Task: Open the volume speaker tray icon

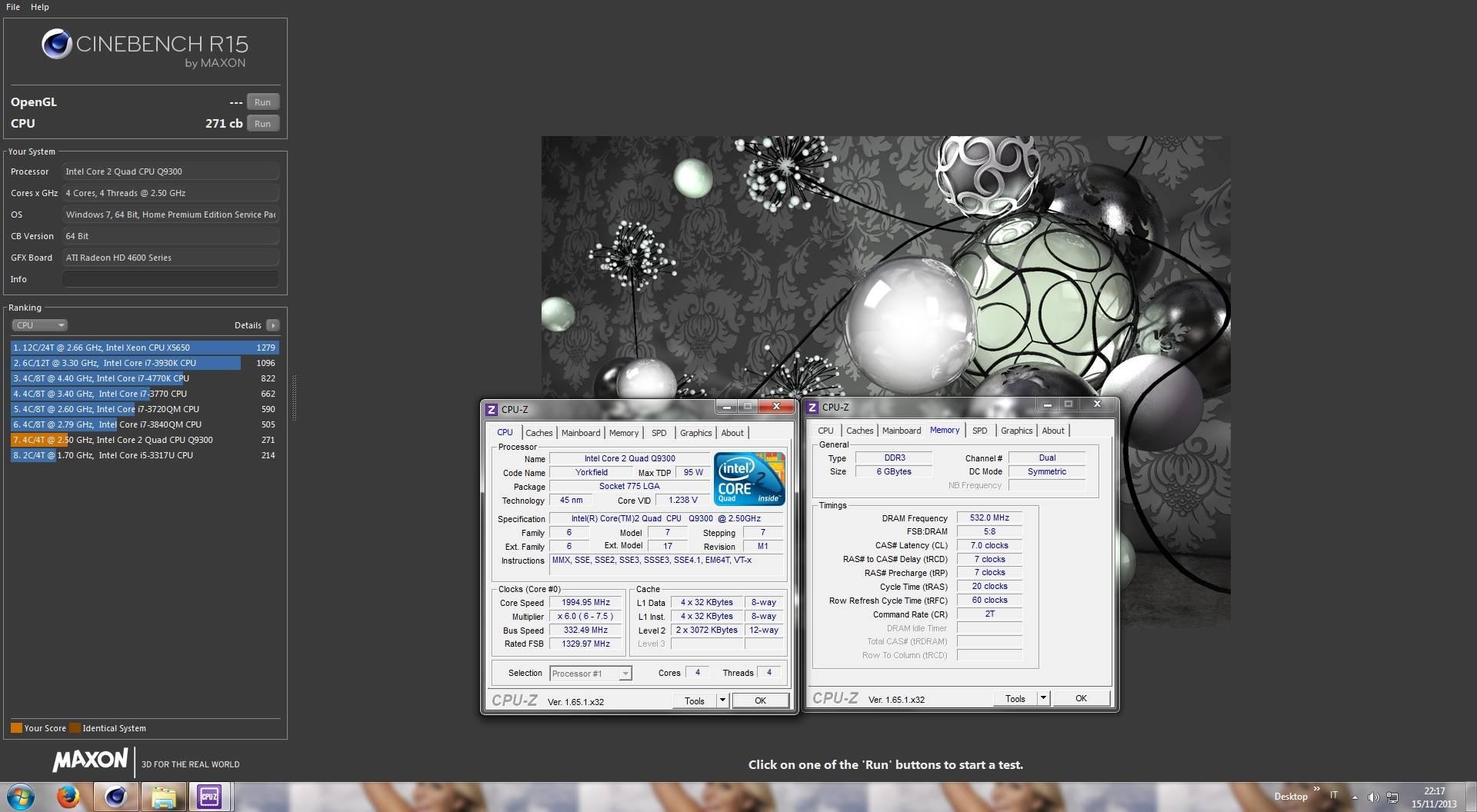Action: coord(1373,797)
